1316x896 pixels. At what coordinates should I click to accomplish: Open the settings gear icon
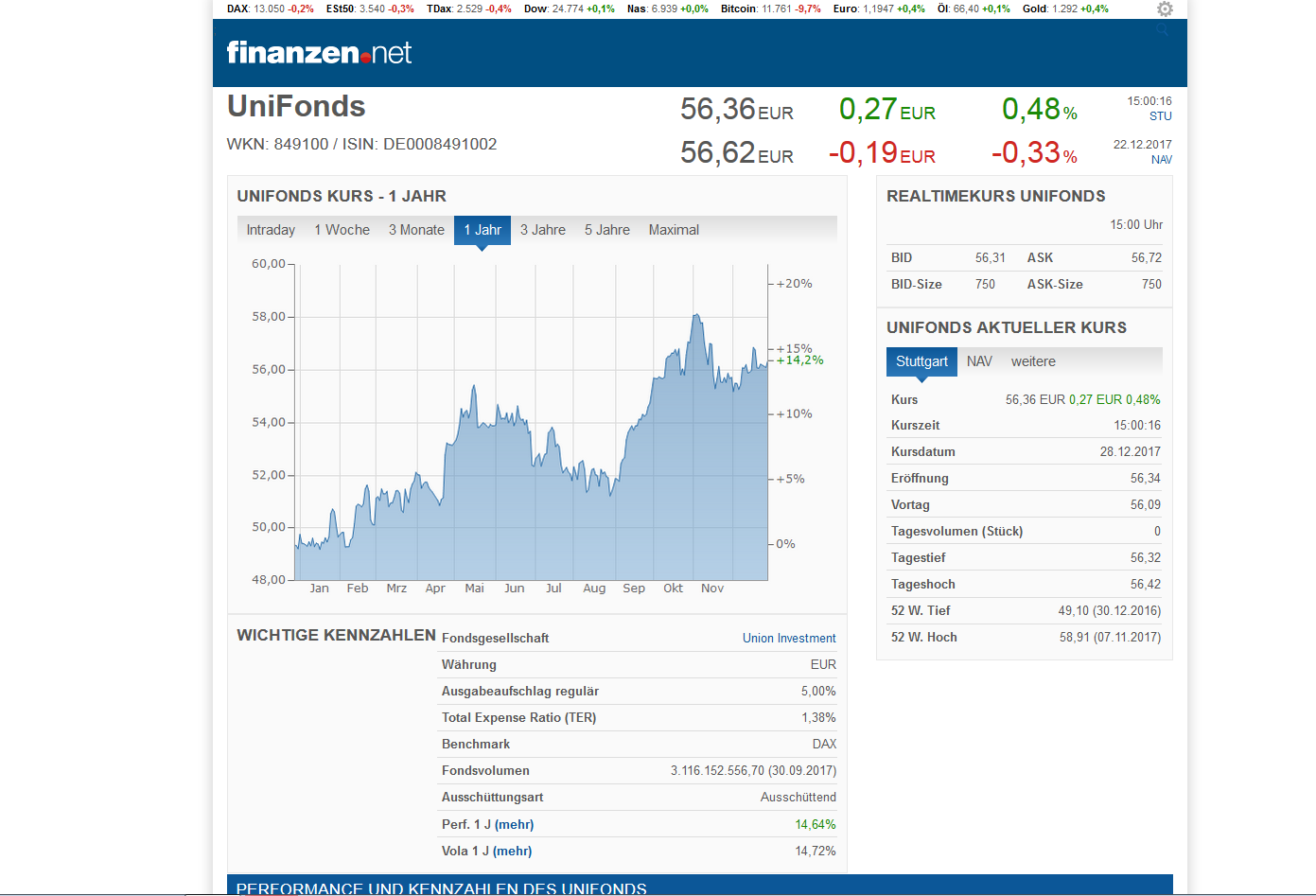[x=1165, y=9]
